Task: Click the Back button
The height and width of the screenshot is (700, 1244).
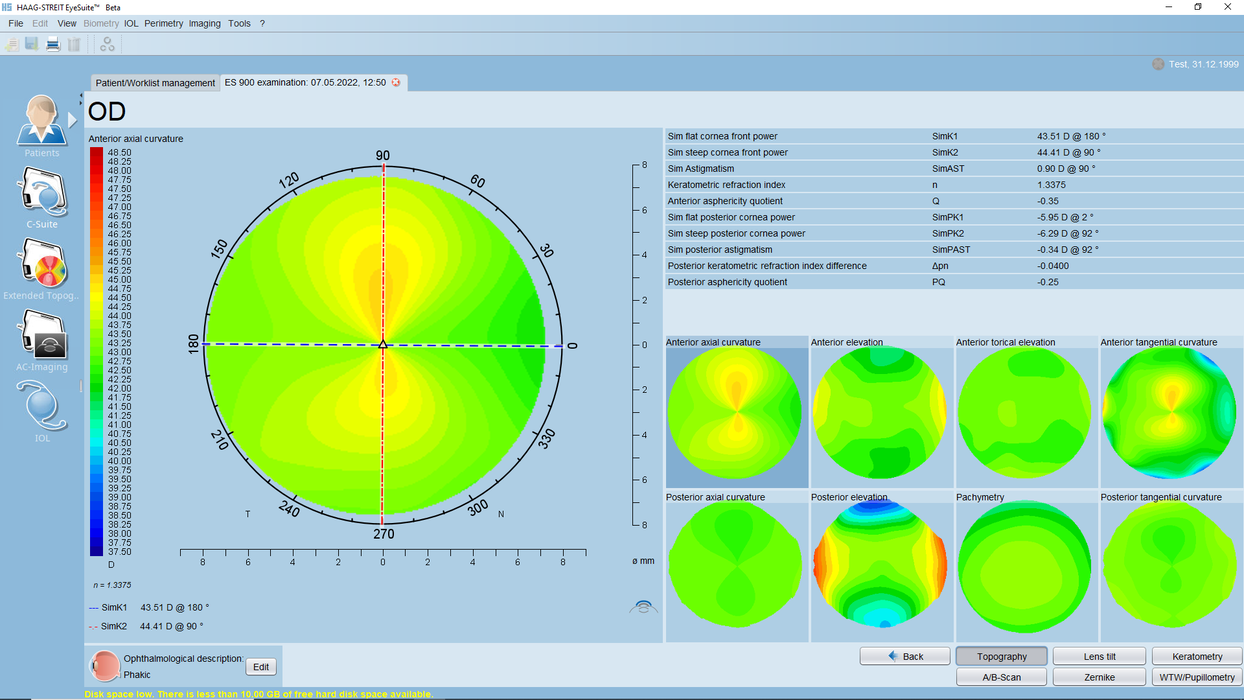Action: [x=904, y=656]
